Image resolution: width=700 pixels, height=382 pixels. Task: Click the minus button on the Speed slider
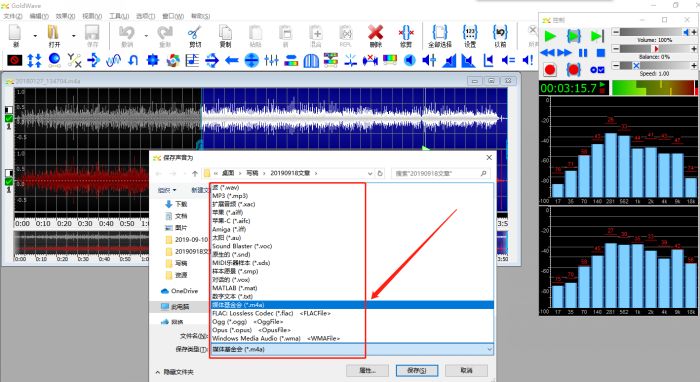616,66
